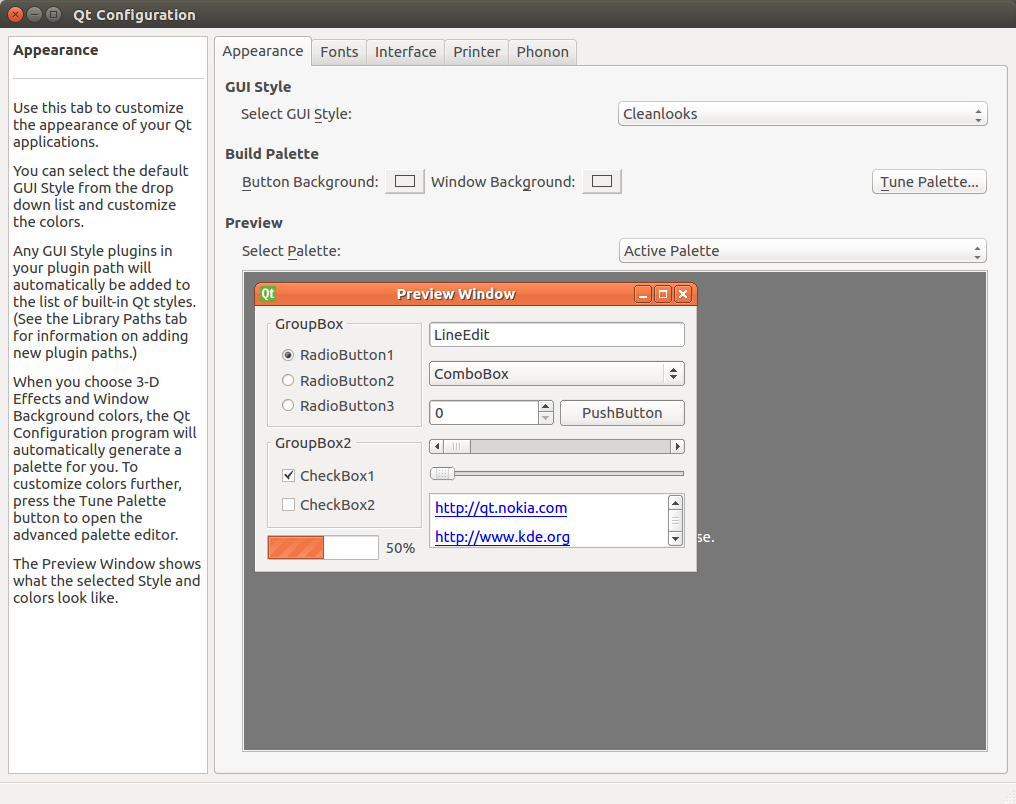Image resolution: width=1016 pixels, height=804 pixels.
Task: Click the horizontal slider handle in preview
Action: (441, 473)
